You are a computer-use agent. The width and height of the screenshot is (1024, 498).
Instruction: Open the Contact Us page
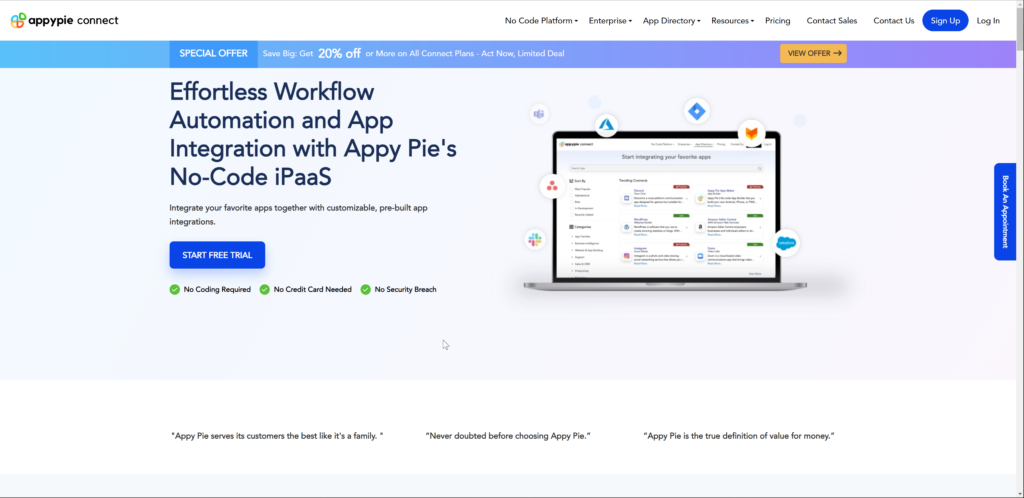pyautogui.click(x=893, y=21)
